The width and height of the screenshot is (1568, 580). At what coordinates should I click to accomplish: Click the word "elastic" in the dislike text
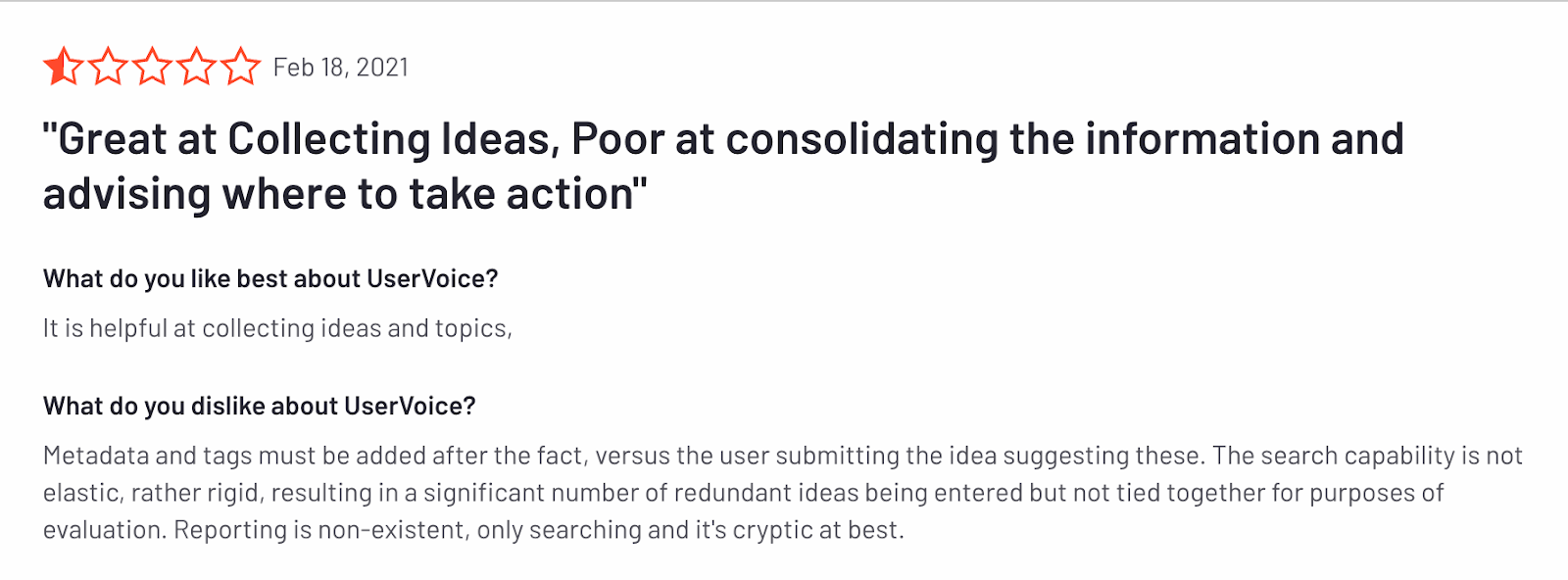(x=80, y=493)
